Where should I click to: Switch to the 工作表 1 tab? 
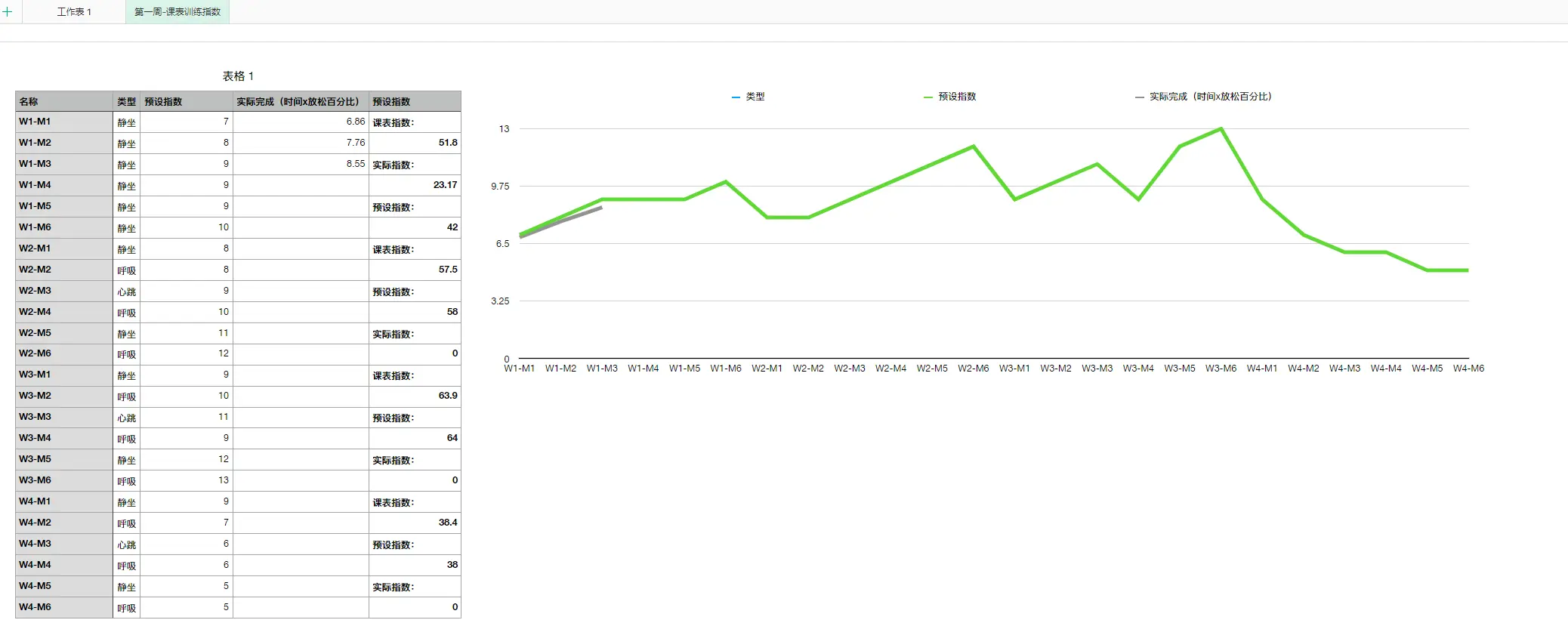74,12
